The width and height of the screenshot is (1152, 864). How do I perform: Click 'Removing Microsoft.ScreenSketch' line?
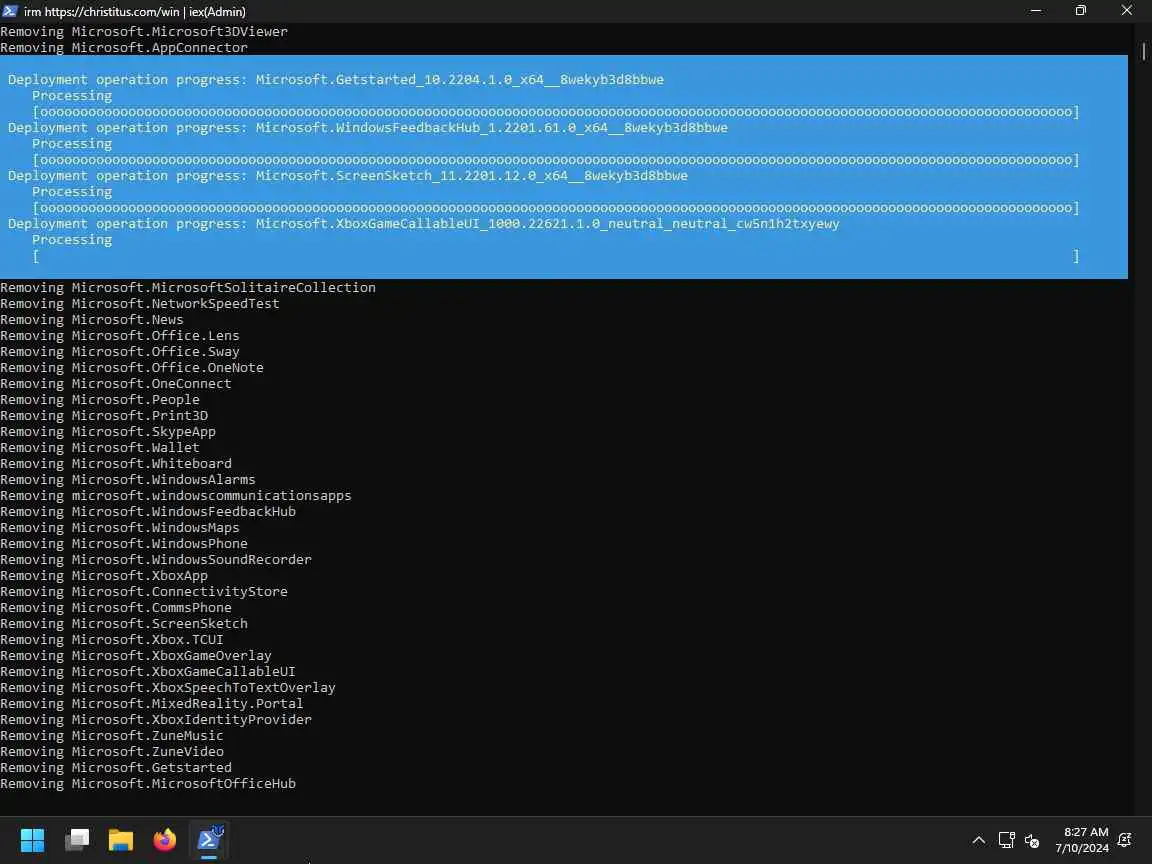[124, 623]
